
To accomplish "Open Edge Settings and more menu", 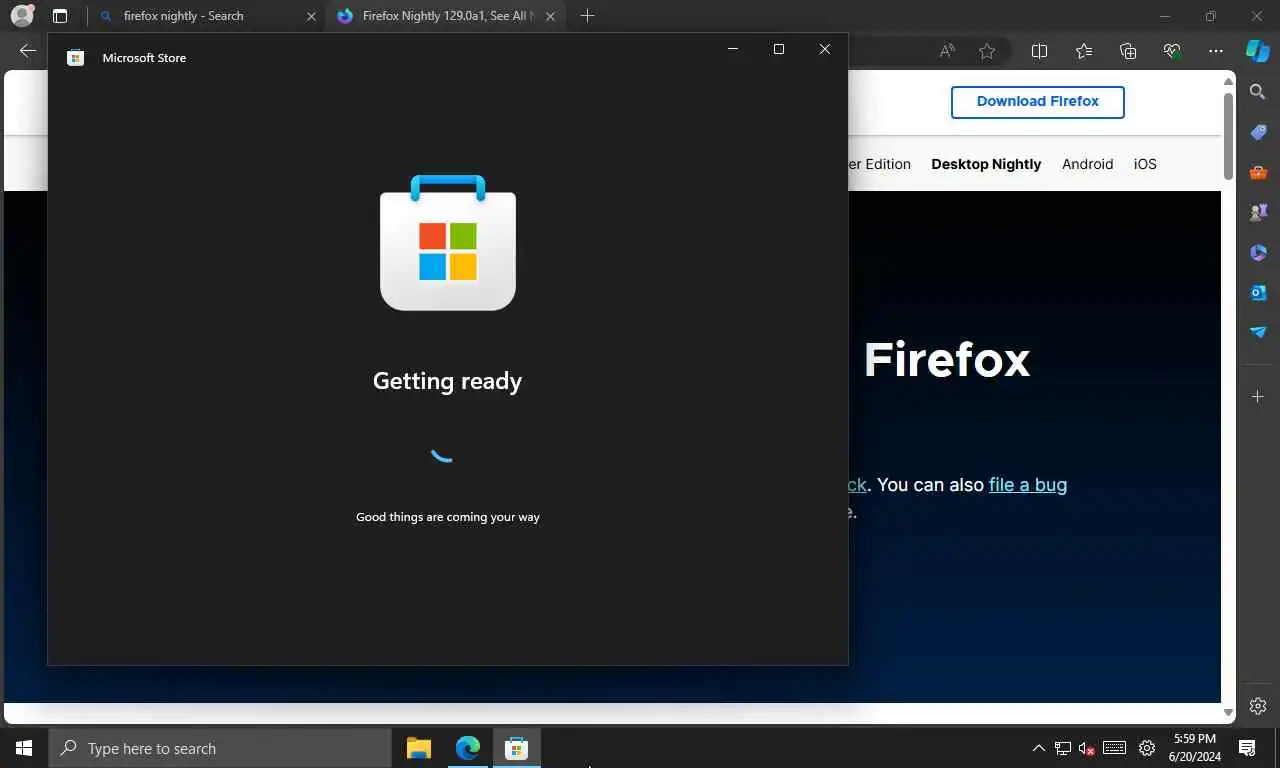I will point(1216,51).
